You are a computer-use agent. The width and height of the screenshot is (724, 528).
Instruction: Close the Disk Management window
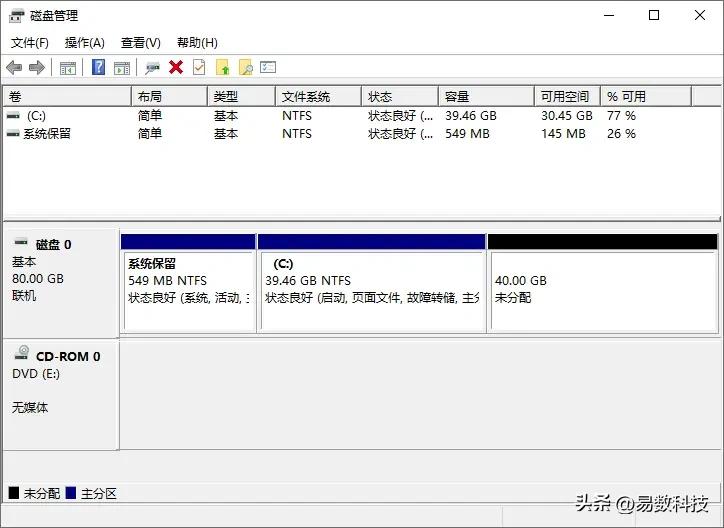click(700, 16)
